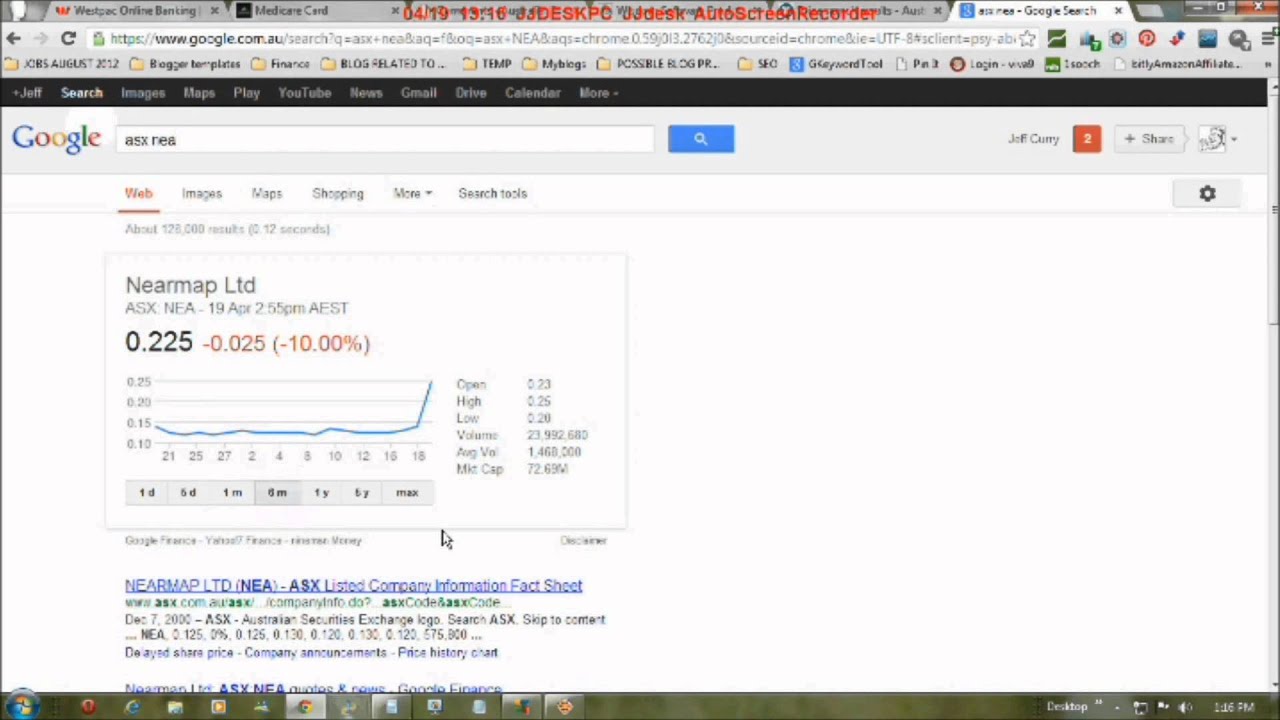The width and height of the screenshot is (1280, 720).
Task: Open the GKeywordTool bookmark
Action: [x=837, y=64]
